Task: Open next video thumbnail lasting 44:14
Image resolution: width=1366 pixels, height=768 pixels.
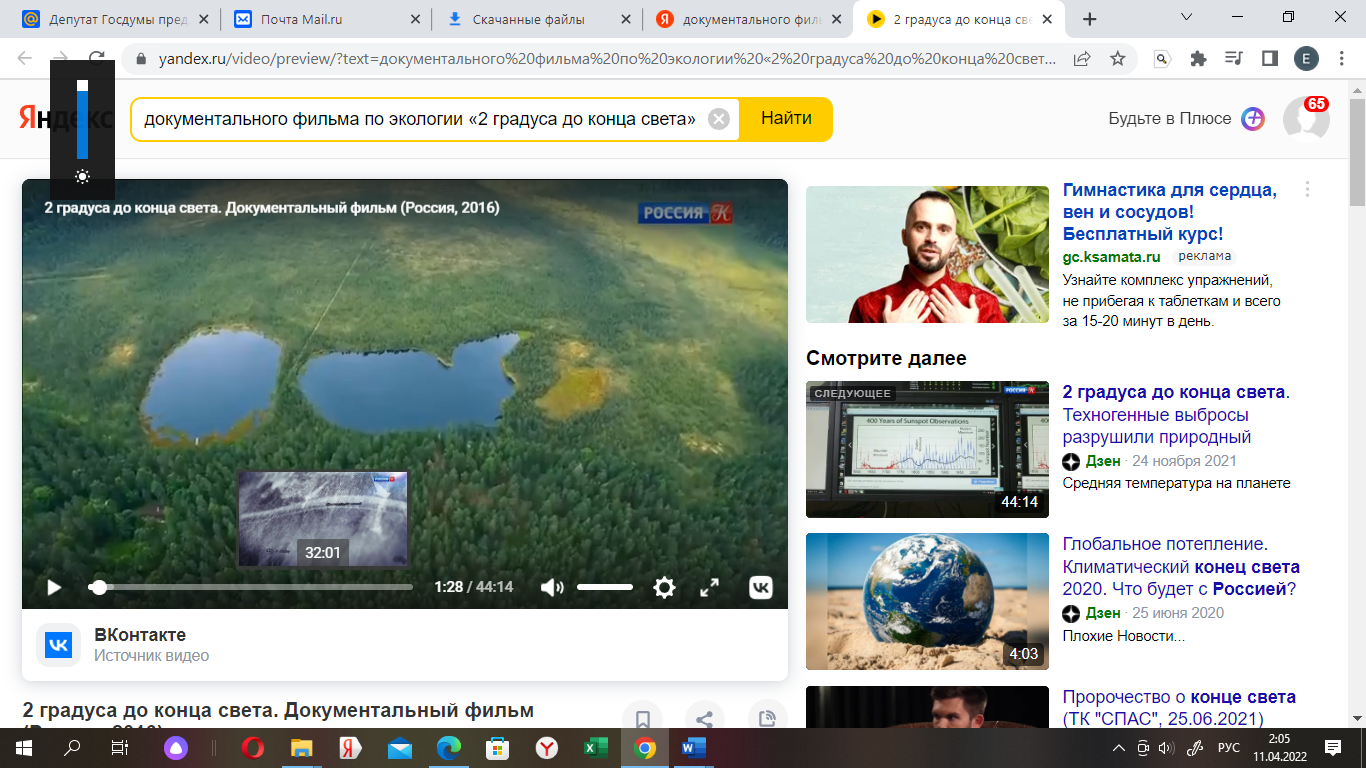Action: click(x=927, y=449)
